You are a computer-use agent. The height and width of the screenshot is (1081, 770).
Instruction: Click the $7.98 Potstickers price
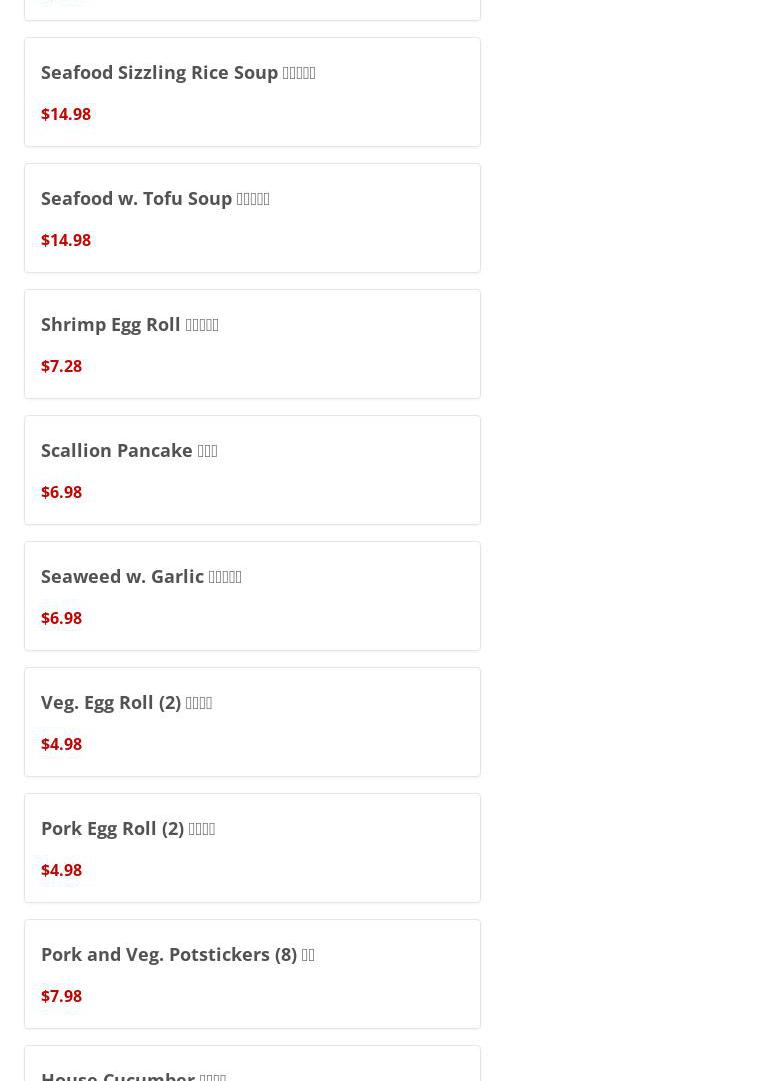(61, 996)
